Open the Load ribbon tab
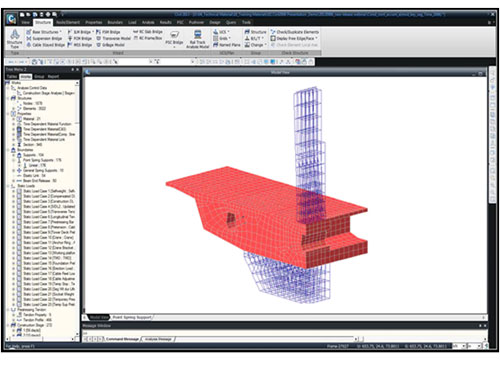 pyautogui.click(x=132, y=22)
